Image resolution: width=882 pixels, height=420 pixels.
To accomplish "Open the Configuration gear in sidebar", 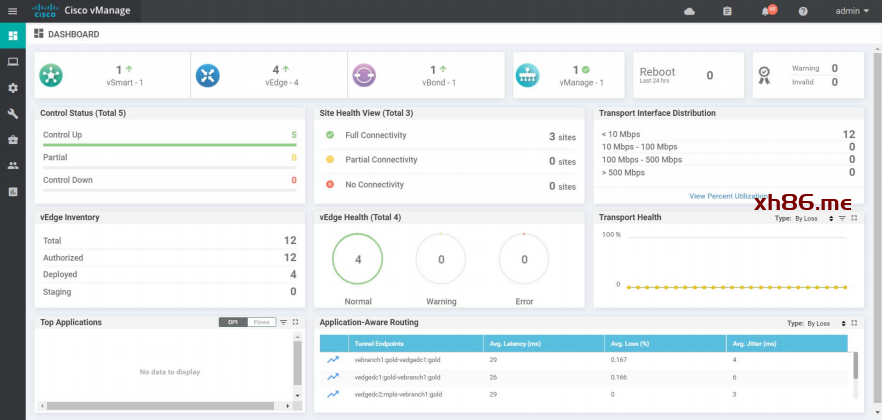I will [x=13, y=87].
